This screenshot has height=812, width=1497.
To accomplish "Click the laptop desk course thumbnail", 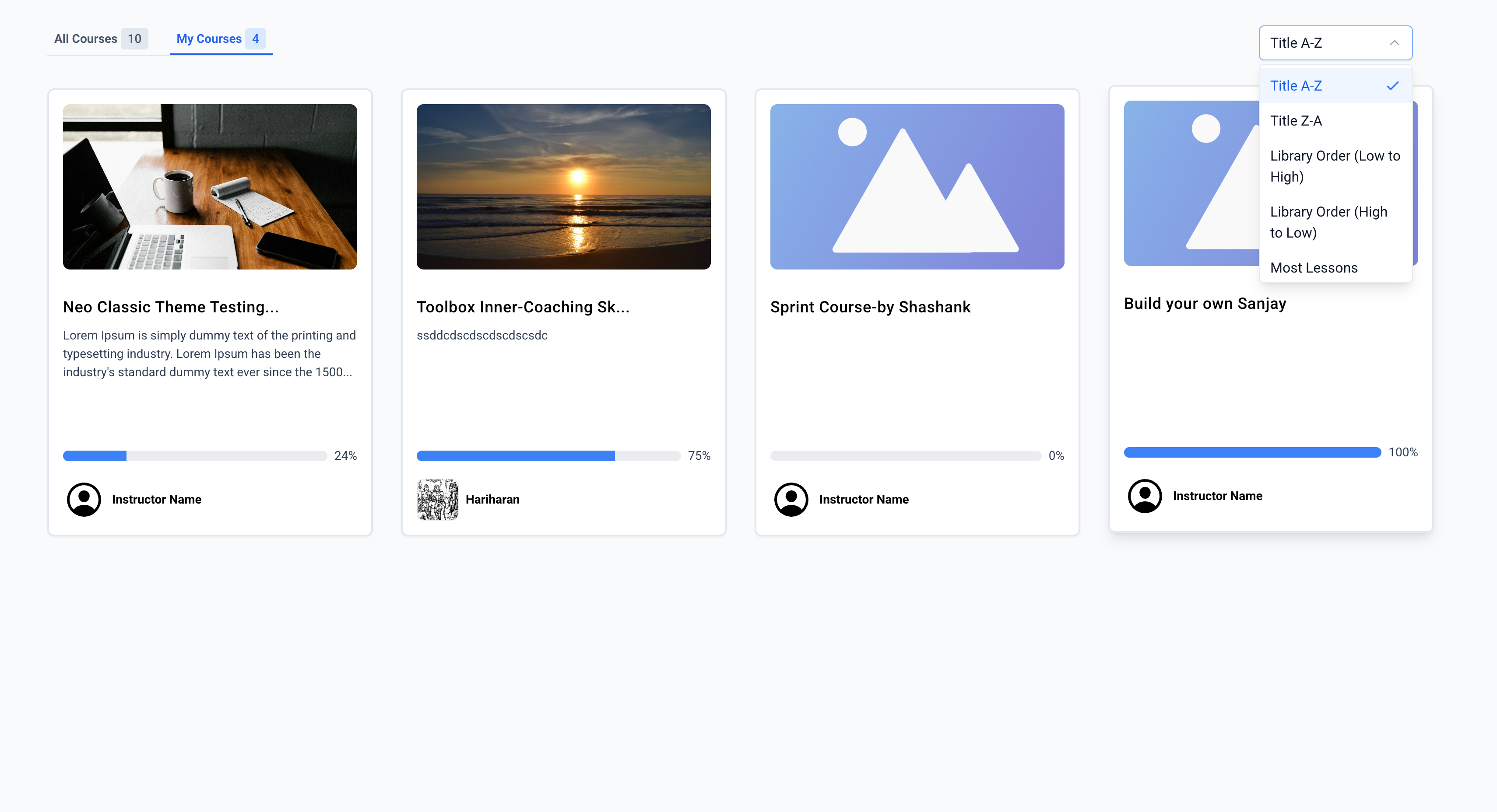I will [210, 186].
